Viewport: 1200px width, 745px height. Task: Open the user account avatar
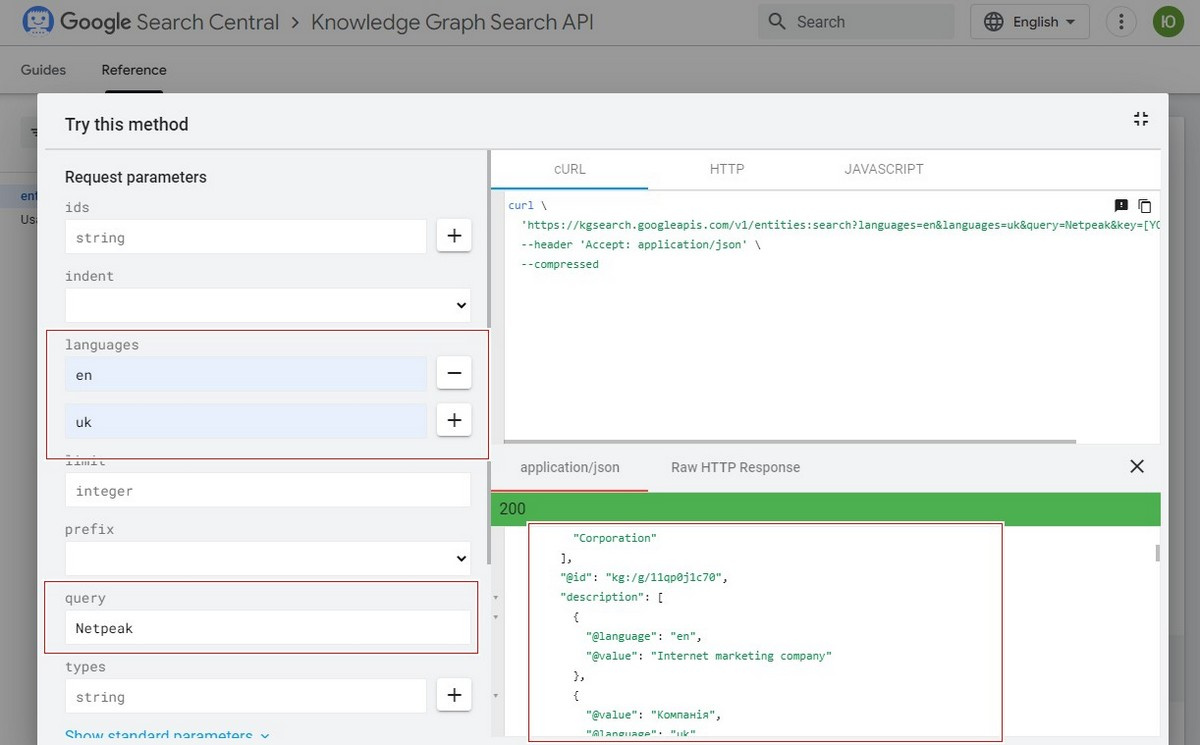[x=1168, y=22]
